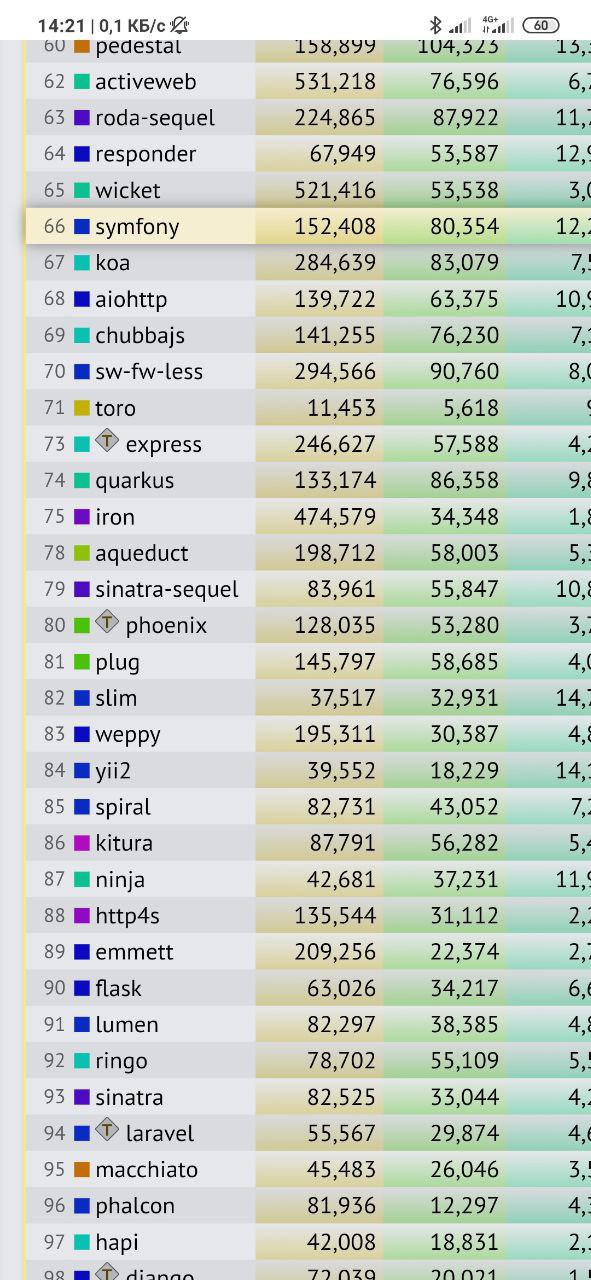The width and height of the screenshot is (591, 1280).
Task: Click the yellow color square beside toro
Action: click(82, 408)
